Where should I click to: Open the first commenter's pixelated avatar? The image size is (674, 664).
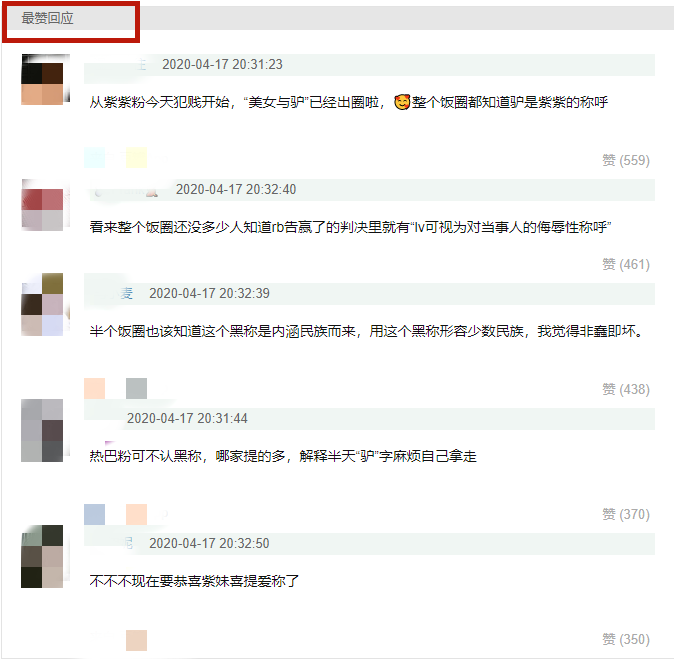pyautogui.click(x=45, y=80)
